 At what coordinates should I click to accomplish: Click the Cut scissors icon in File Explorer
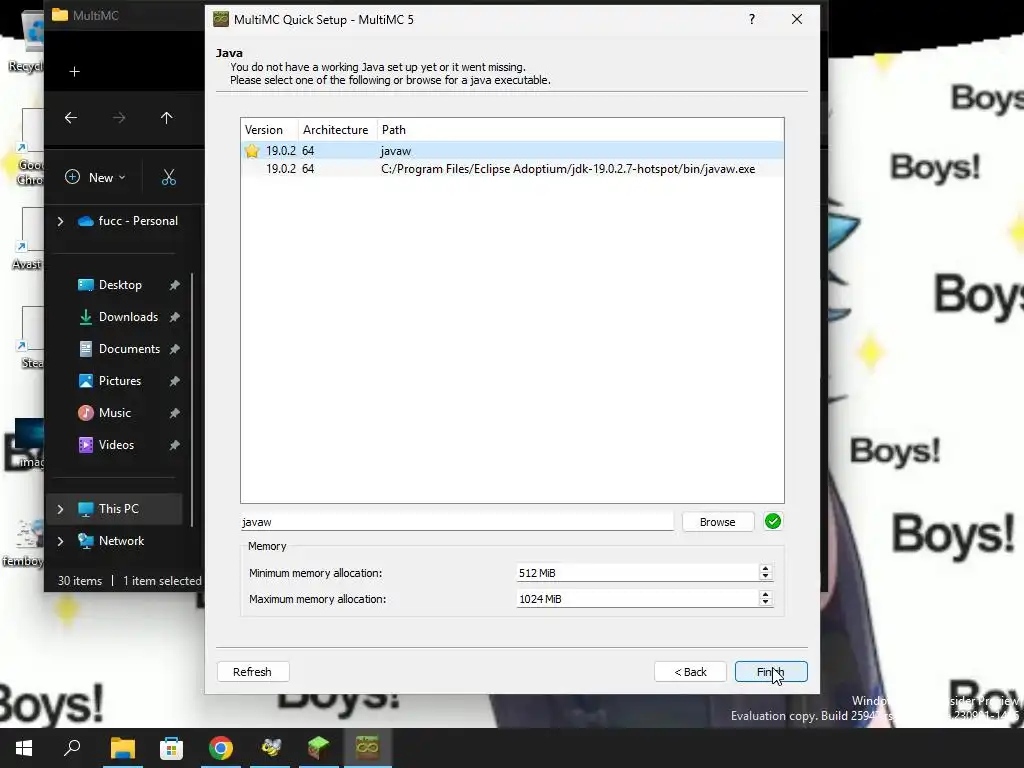pyautogui.click(x=168, y=177)
